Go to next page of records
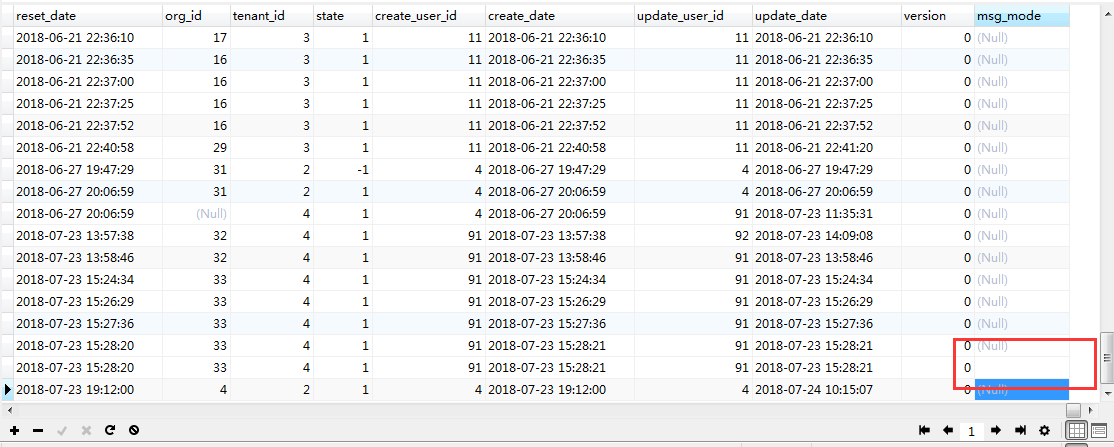Viewport: 1114px width, 447px height. pos(996,430)
